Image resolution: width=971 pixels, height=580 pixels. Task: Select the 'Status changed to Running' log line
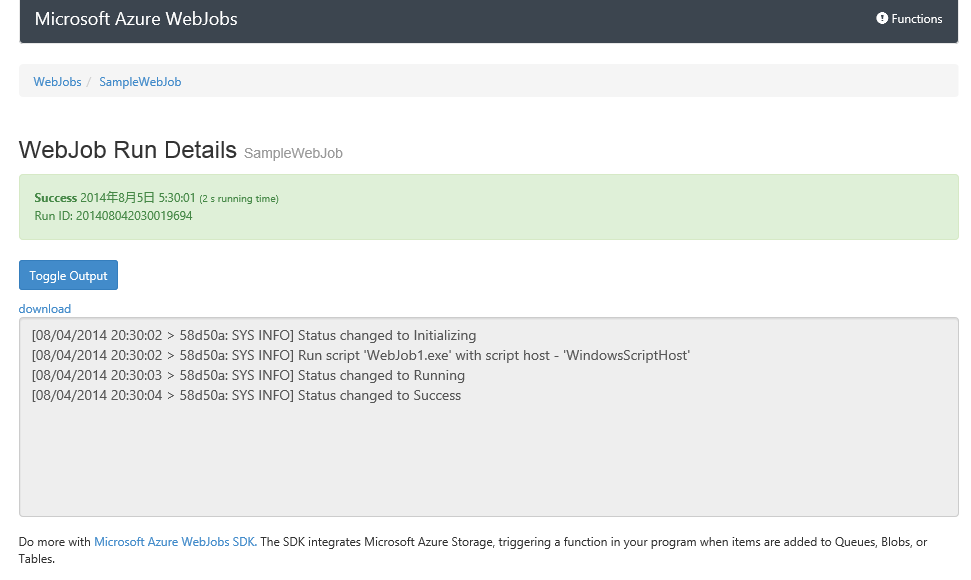[x=248, y=376]
